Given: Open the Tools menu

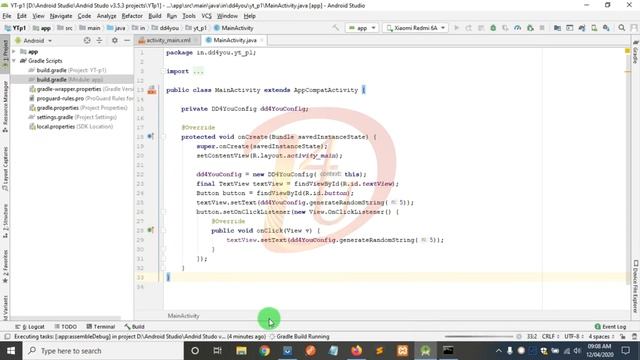Looking at the screenshot, I should coord(189,16).
